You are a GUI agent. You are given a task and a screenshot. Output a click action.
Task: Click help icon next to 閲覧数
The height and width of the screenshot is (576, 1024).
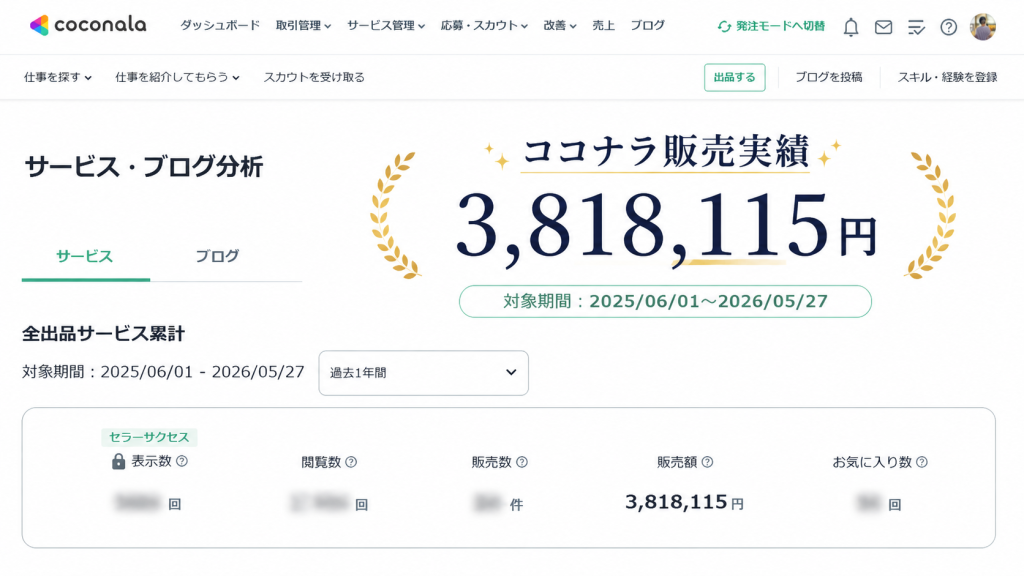pos(351,462)
